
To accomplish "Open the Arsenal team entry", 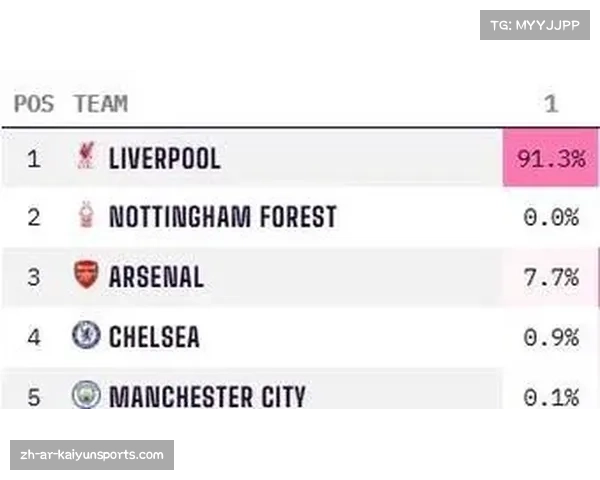I will (156, 276).
